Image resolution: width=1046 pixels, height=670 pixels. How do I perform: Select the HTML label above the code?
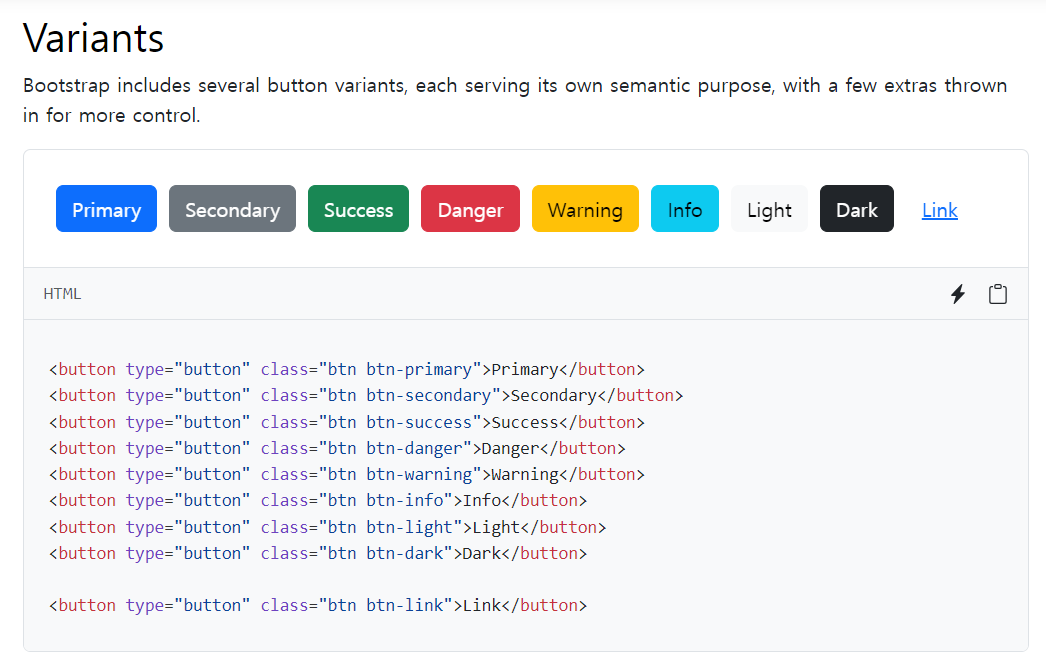[62, 294]
